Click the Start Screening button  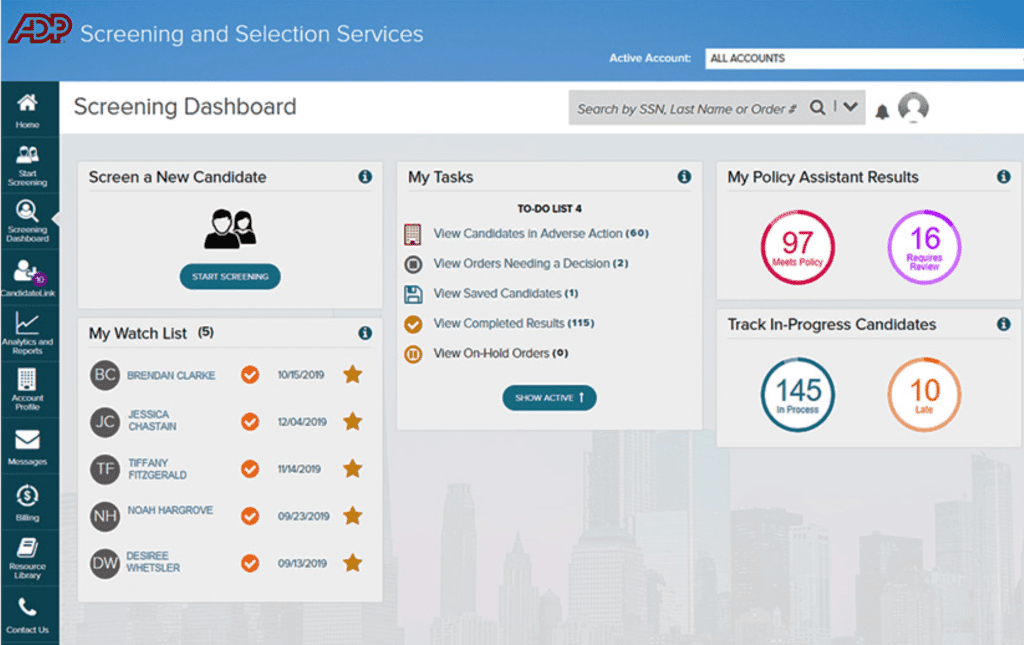coord(230,276)
